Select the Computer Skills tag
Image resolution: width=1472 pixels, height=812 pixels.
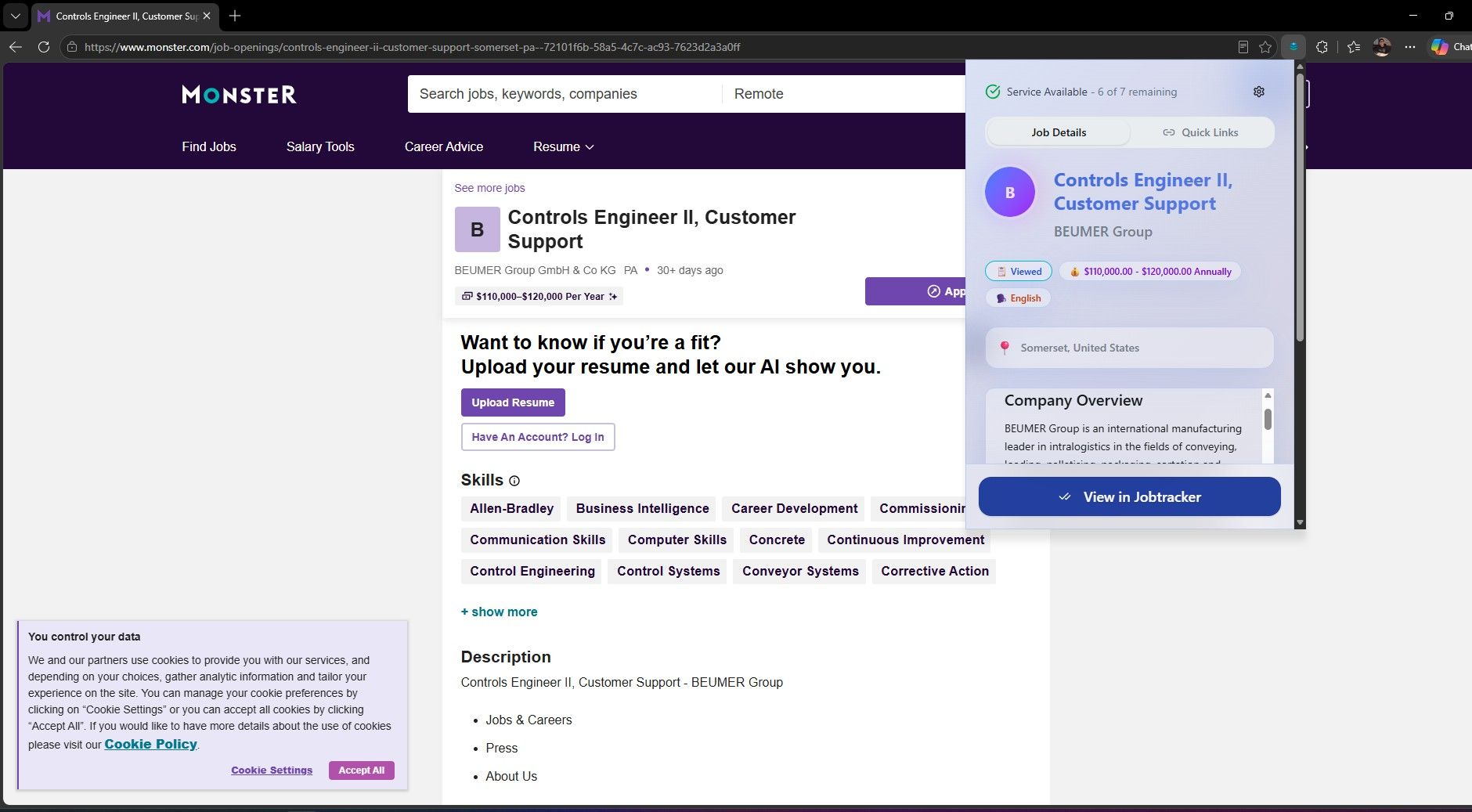tap(676, 540)
